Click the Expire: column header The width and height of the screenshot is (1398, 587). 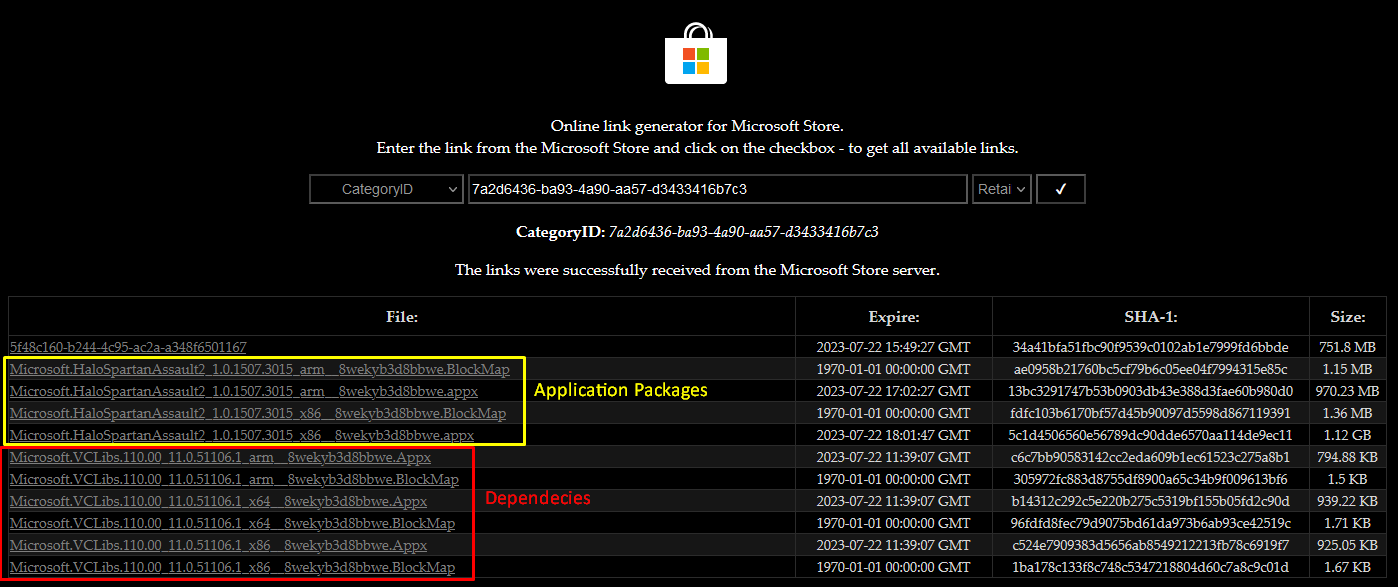coord(894,317)
